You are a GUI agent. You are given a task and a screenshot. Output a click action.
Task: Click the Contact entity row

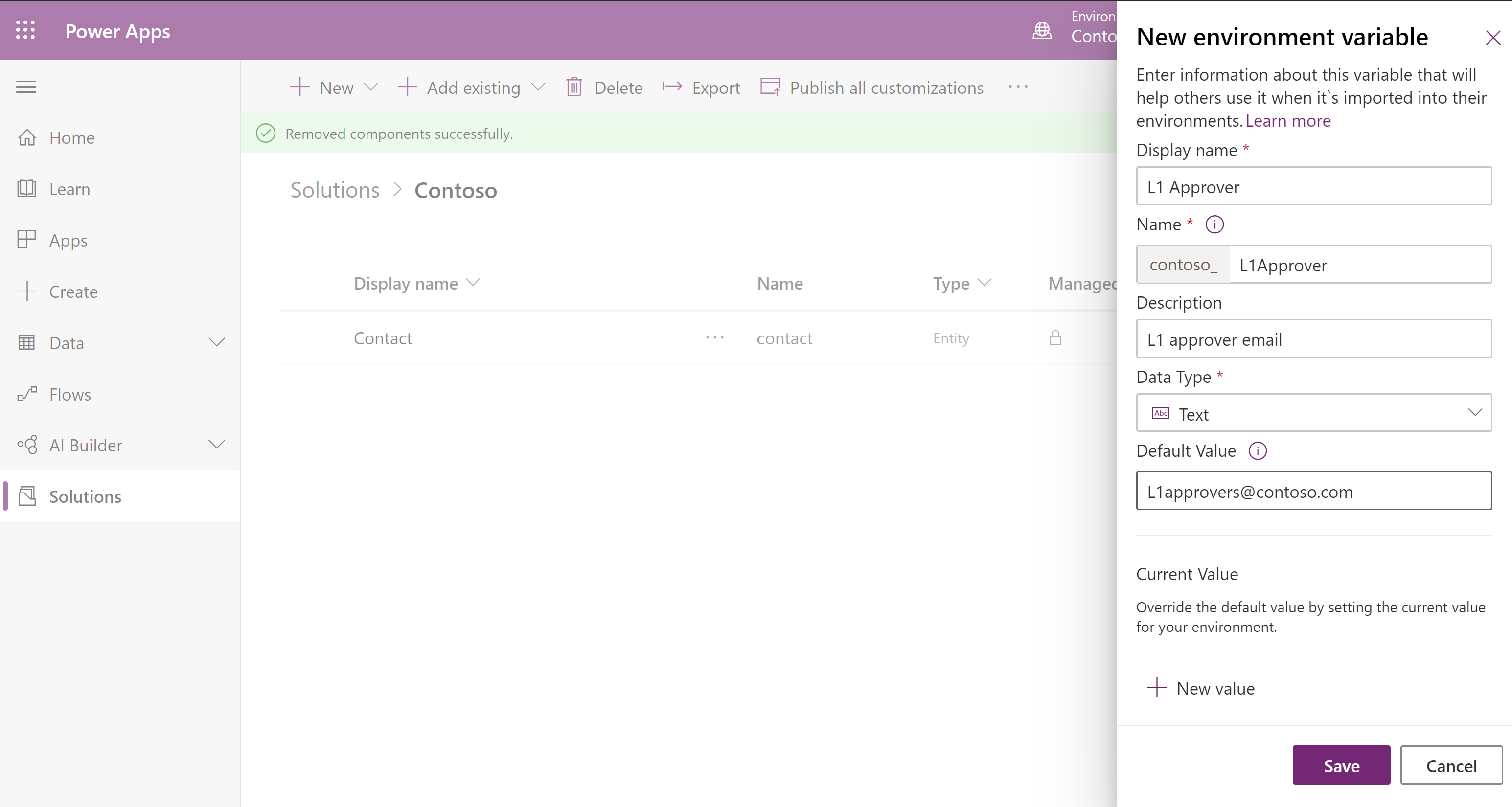pyautogui.click(x=383, y=337)
